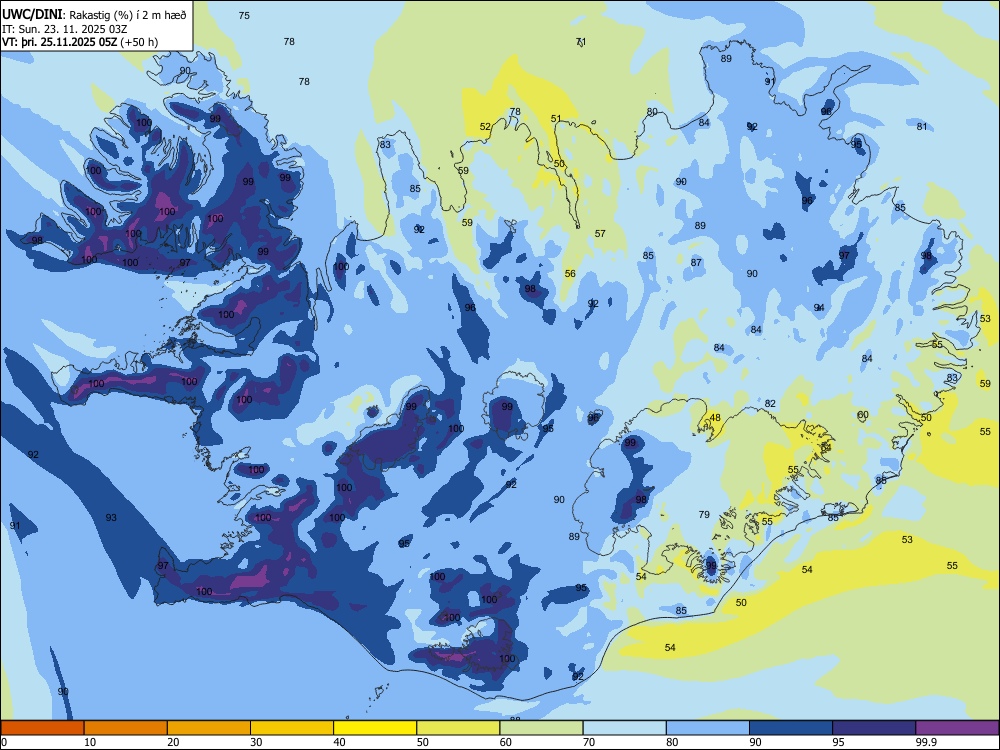Click the humidity value '56' on the map
Screen dimensions: 1000x750
tap(570, 273)
